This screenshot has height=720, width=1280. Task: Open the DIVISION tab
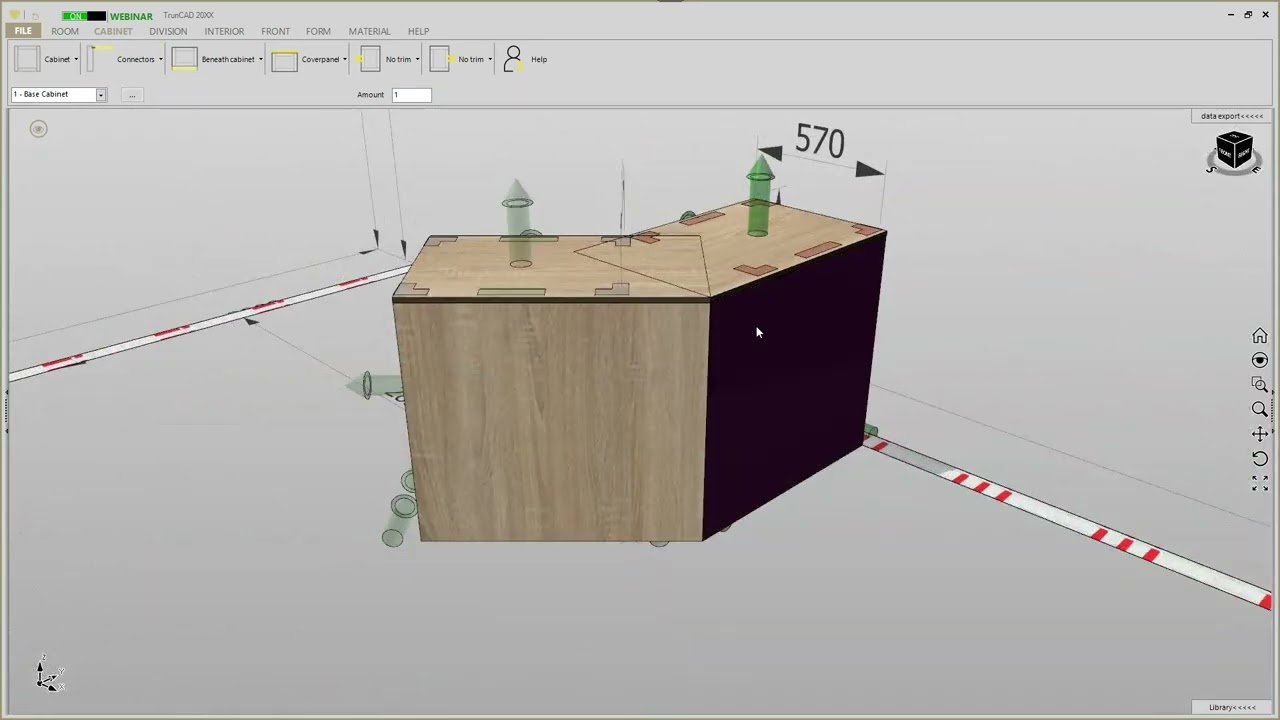coord(168,31)
